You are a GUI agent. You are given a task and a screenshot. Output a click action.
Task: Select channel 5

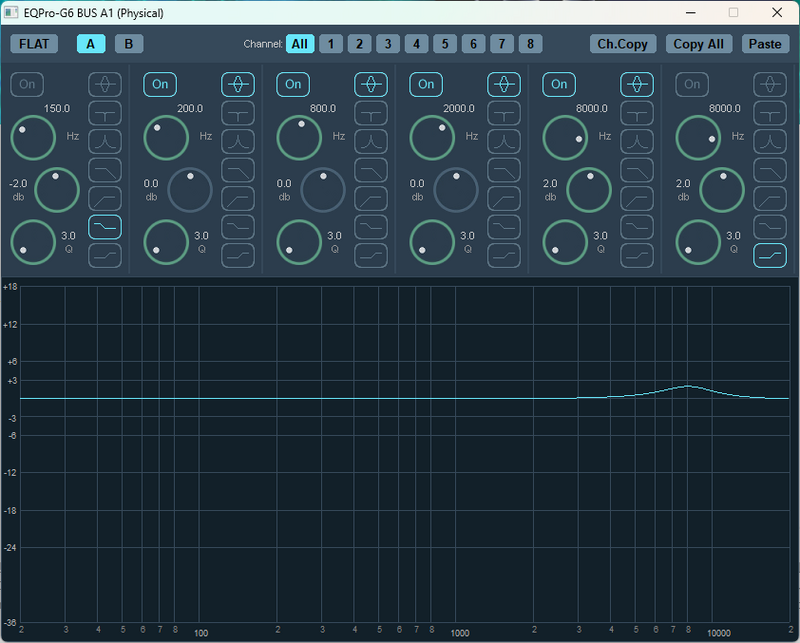click(445, 44)
